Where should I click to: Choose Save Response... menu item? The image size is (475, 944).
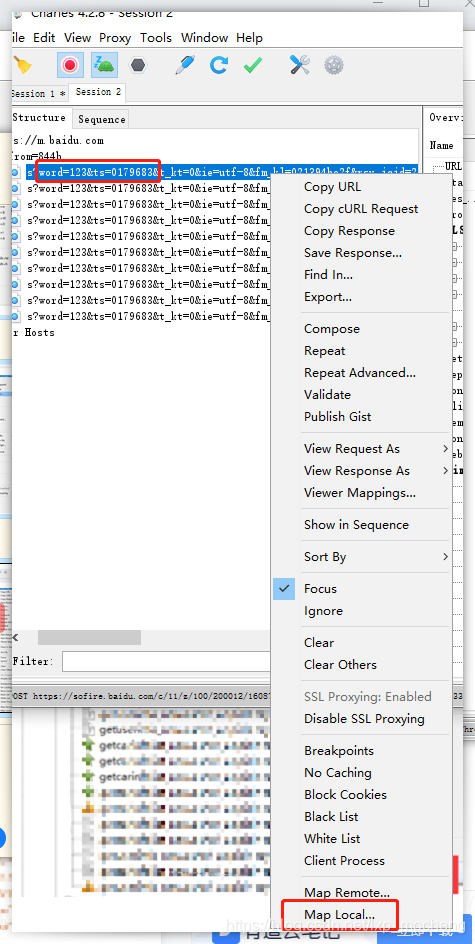click(353, 253)
